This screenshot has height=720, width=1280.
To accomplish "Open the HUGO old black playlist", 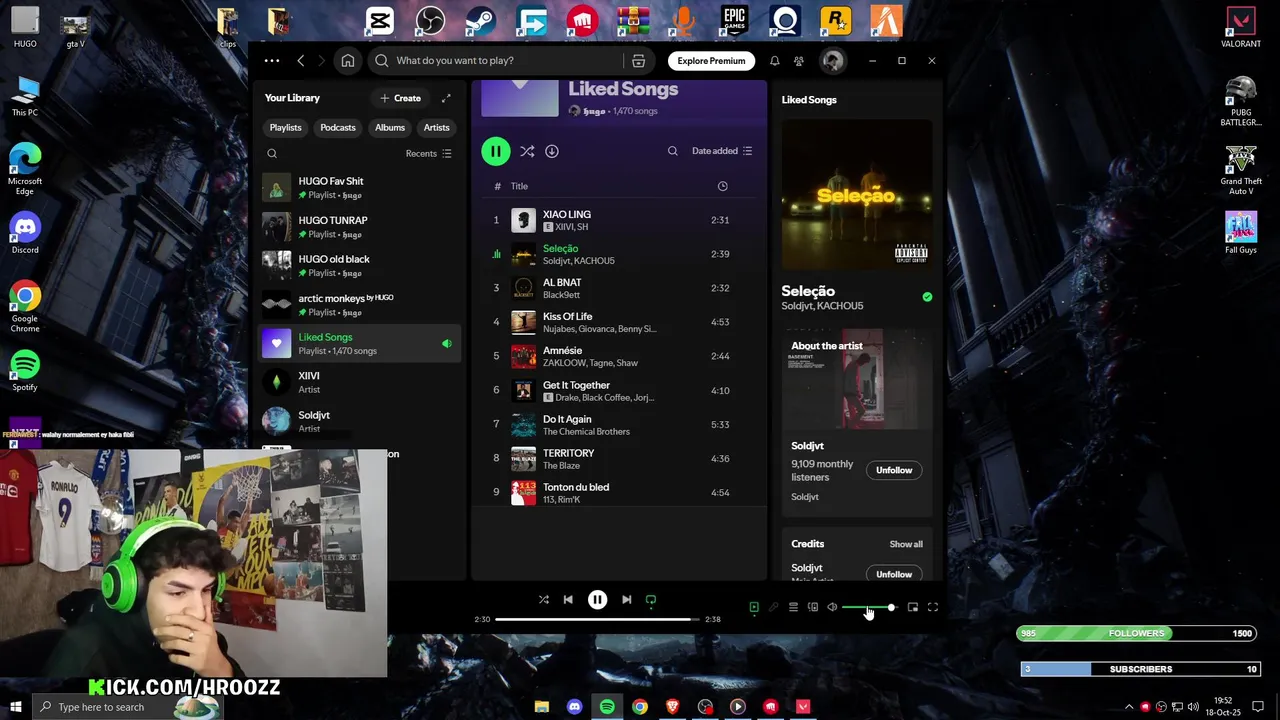I will pyautogui.click(x=360, y=265).
